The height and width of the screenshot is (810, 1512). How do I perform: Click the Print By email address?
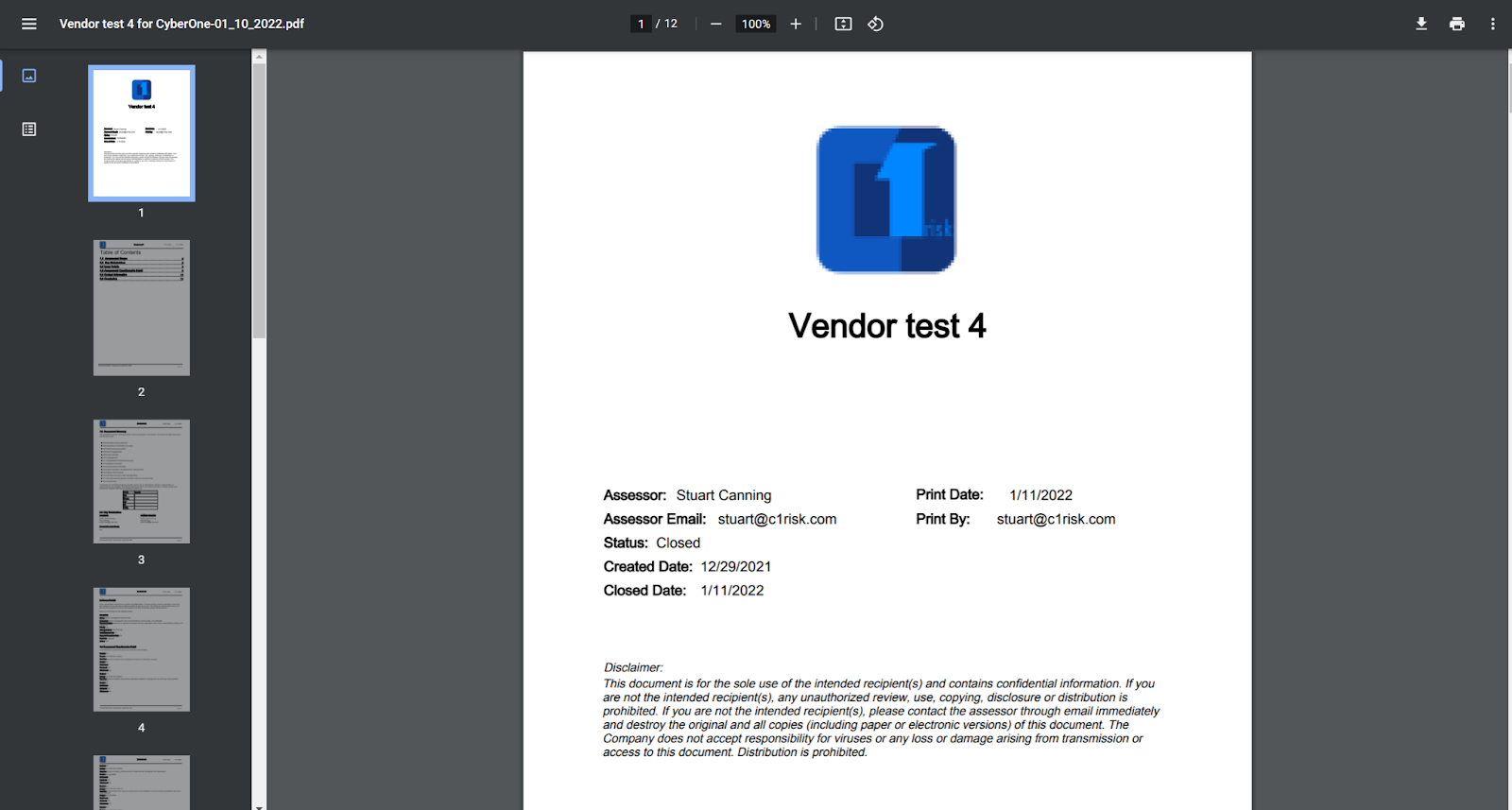coord(1056,519)
